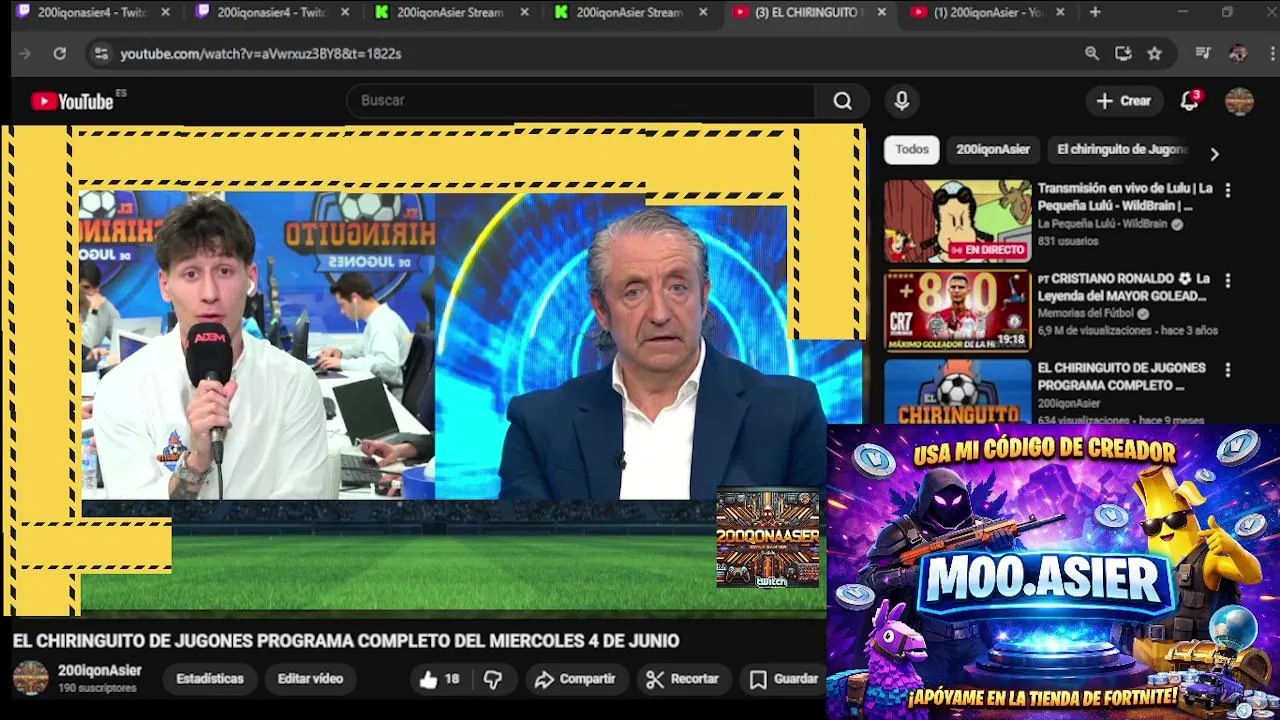Viewport: 1280px width, 720px height.
Task: Go forward with browser arrow
Action: click(x=25, y=54)
